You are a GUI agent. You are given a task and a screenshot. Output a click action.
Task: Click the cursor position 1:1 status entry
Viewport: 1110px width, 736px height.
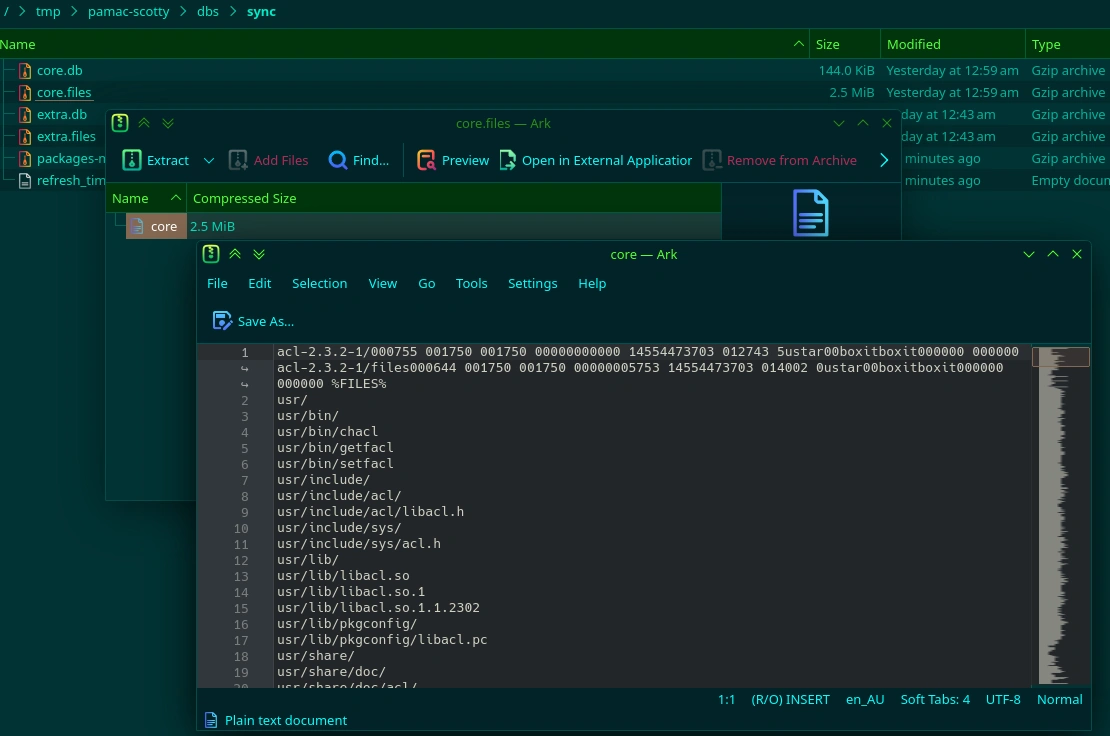726,700
